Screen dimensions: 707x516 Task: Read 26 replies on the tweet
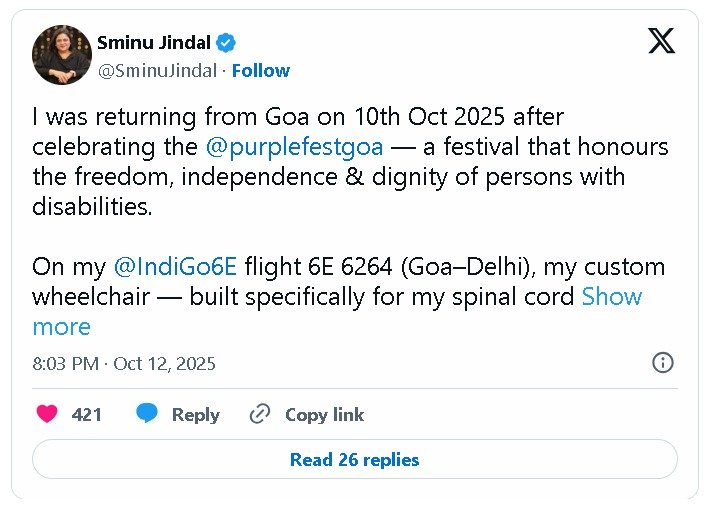click(x=354, y=460)
